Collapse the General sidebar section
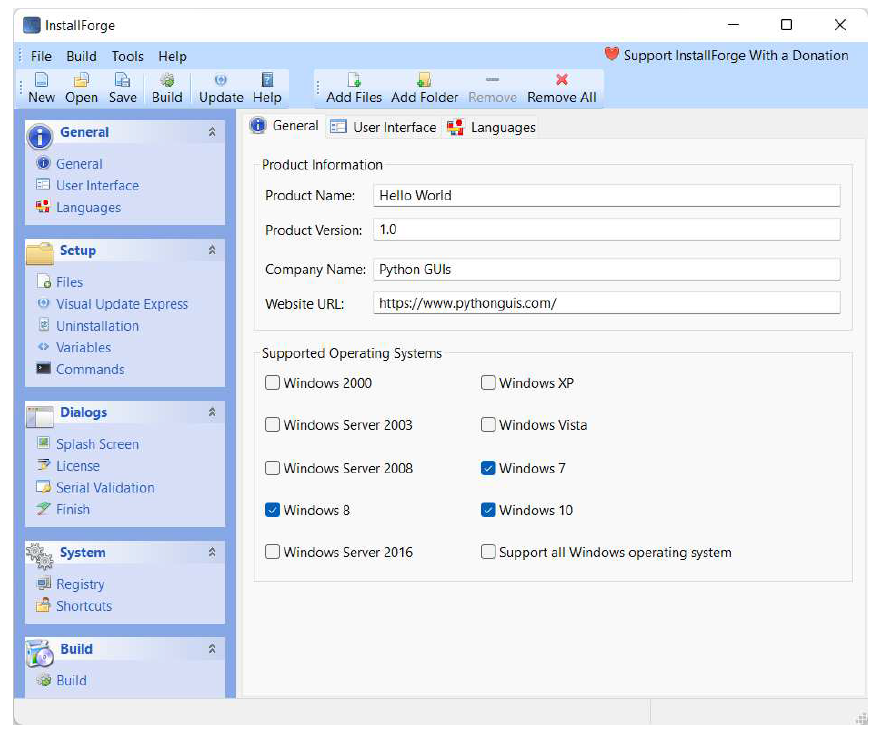The height and width of the screenshot is (733, 880). pos(211,132)
